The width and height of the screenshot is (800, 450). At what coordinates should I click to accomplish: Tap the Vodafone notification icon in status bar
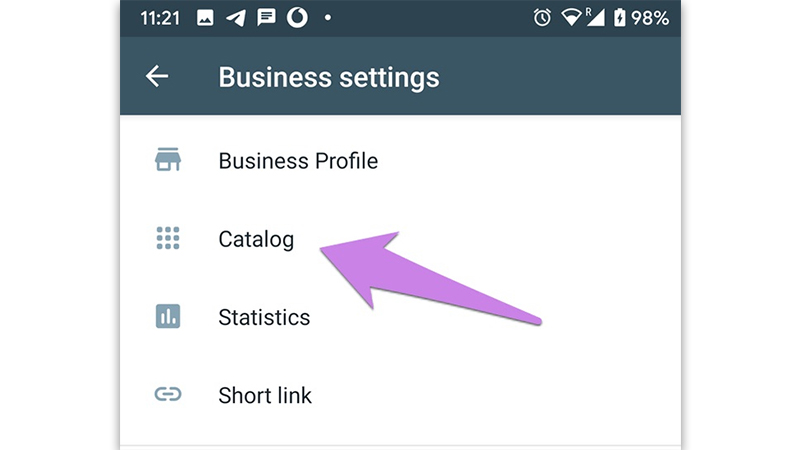tap(297, 18)
